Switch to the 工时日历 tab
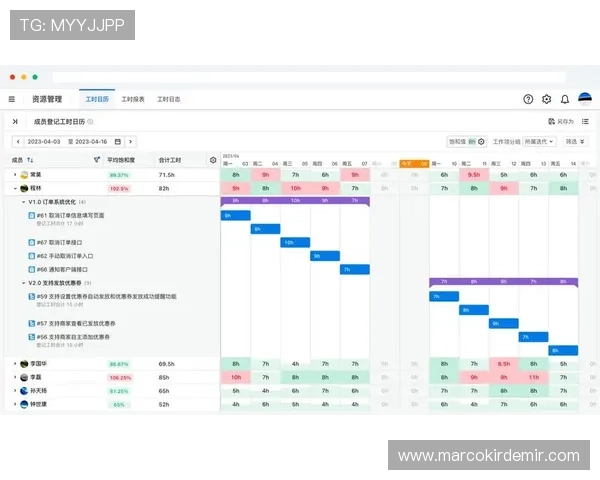Viewport: 600px width, 480px height. point(97,99)
